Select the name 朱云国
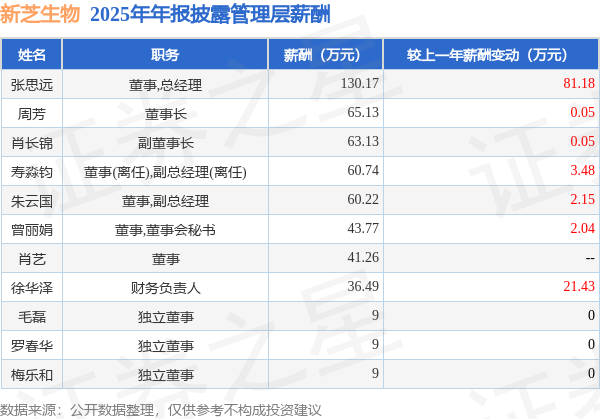The image size is (600, 419). tap(32, 201)
